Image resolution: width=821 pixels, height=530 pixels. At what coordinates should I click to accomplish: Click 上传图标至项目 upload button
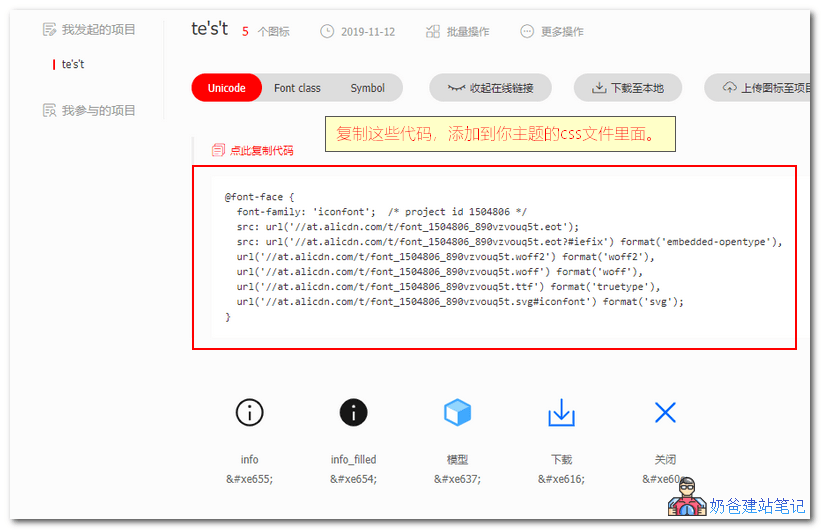coord(758,88)
